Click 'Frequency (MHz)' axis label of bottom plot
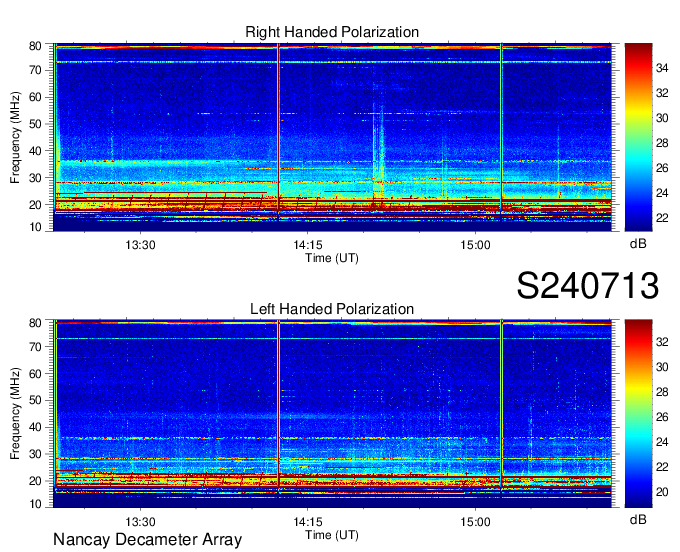The height and width of the screenshot is (552, 680). coord(16,414)
